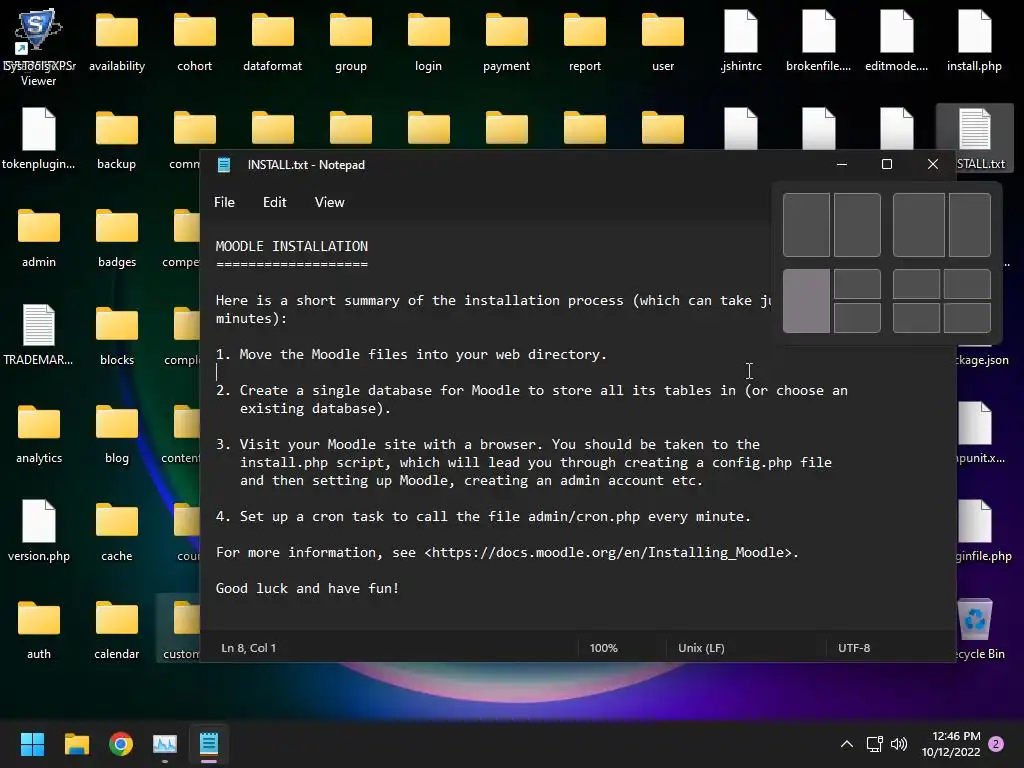This screenshot has width=1024, height=768.
Task: Select the badges folder on desktop
Action: tap(117, 238)
